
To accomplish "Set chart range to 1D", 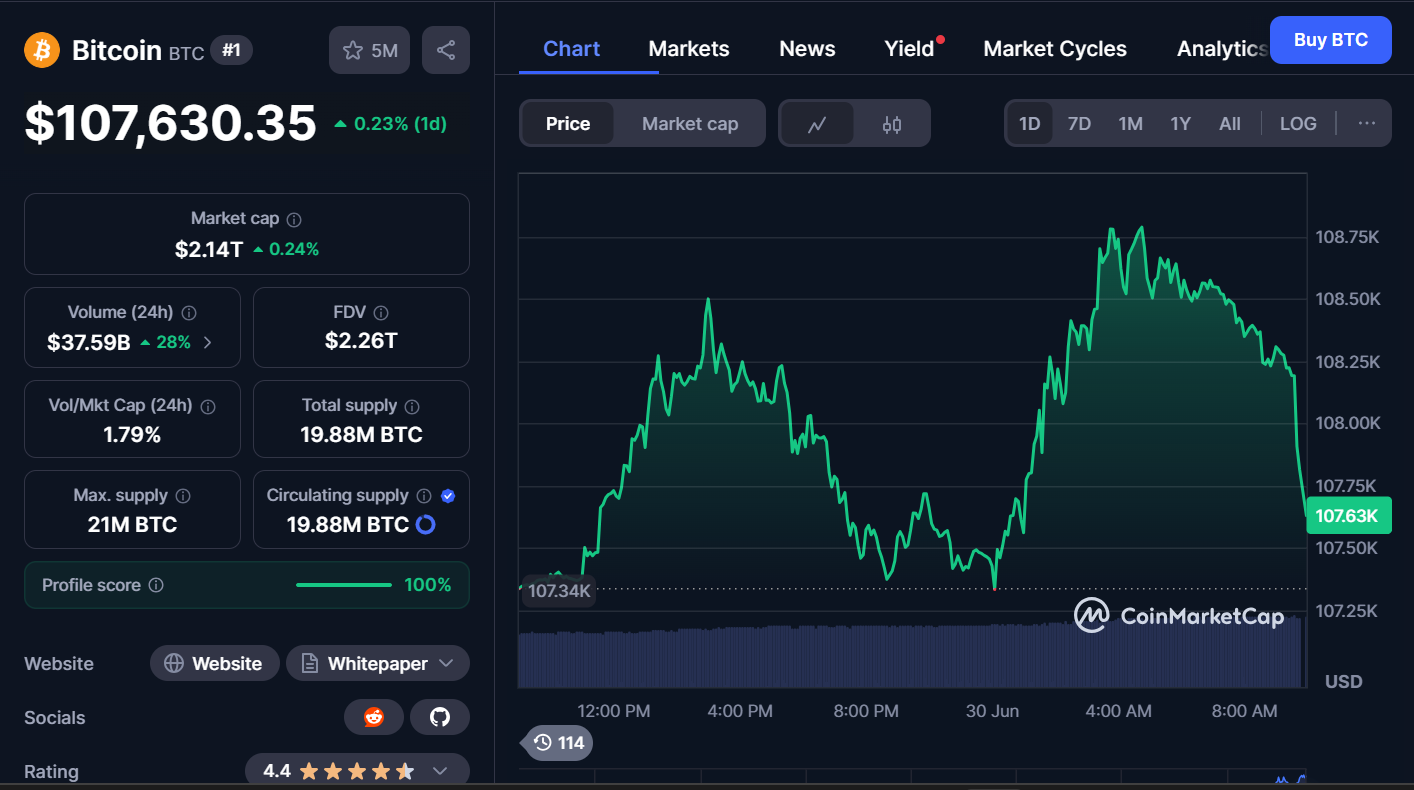I will (x=1030, y=124).
